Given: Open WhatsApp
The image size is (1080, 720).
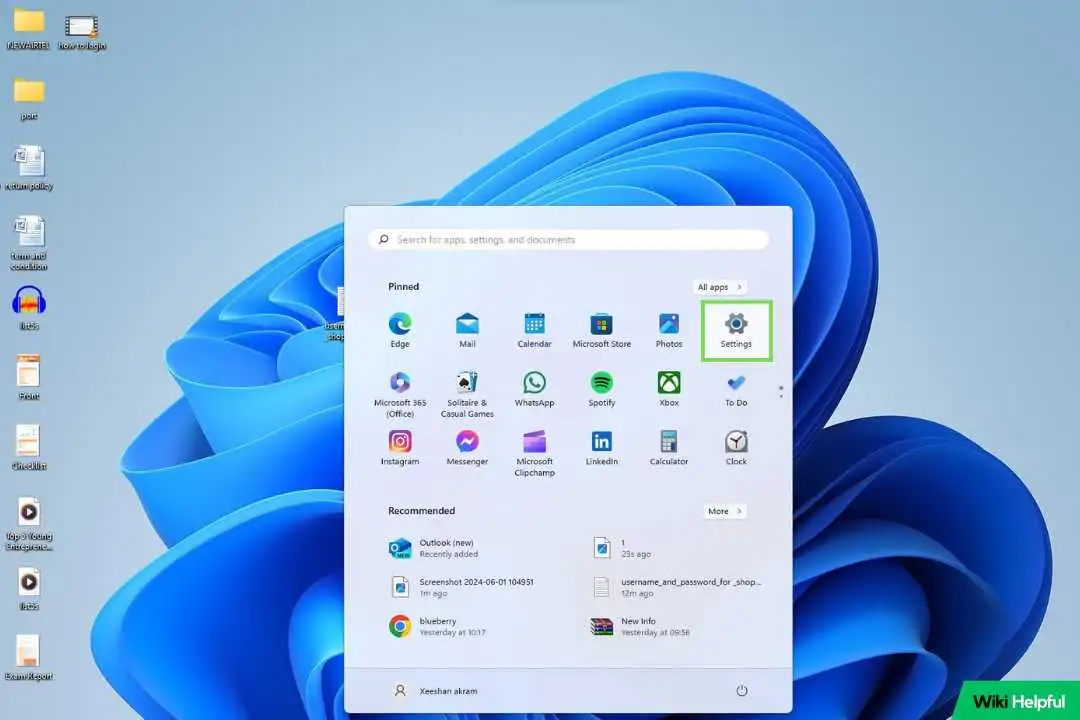Looking at the screenshot, I should [x=534, y=389].
